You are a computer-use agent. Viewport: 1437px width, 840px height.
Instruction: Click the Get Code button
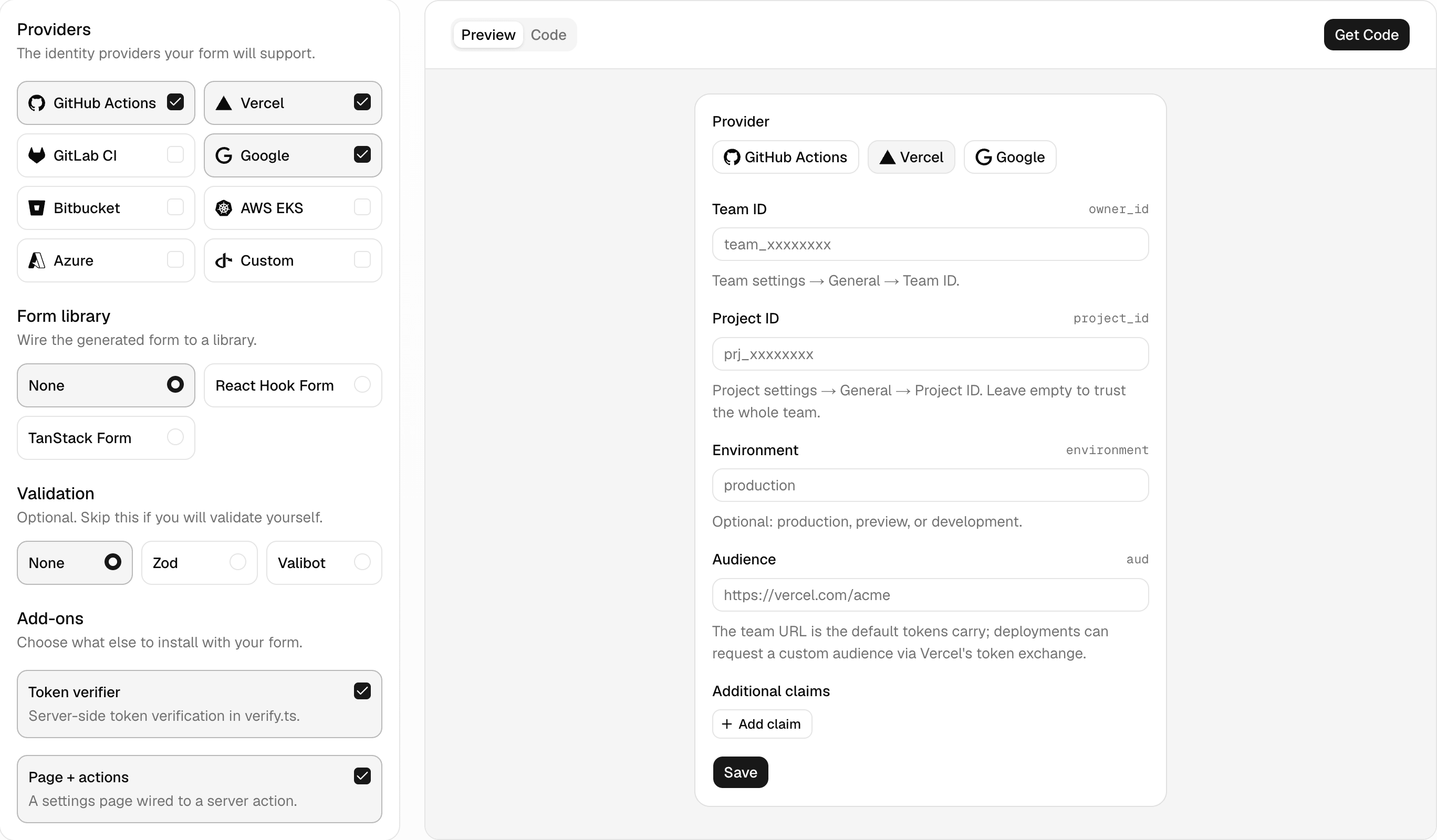(x=1366, y=35)
